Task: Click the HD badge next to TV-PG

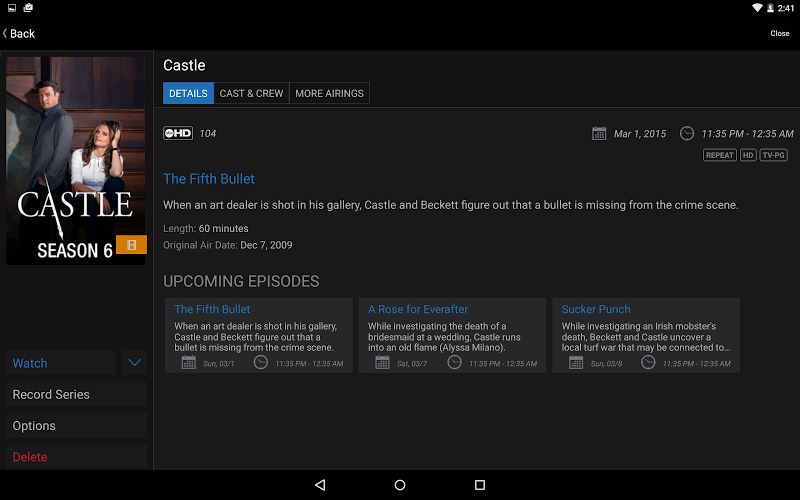Action: (748, 155)
